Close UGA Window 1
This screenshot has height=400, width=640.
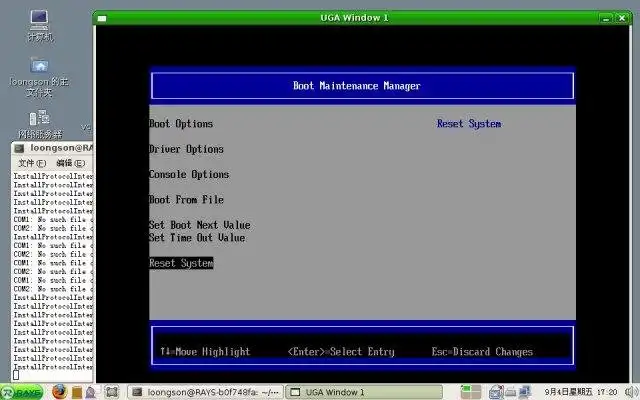(622, 18)
